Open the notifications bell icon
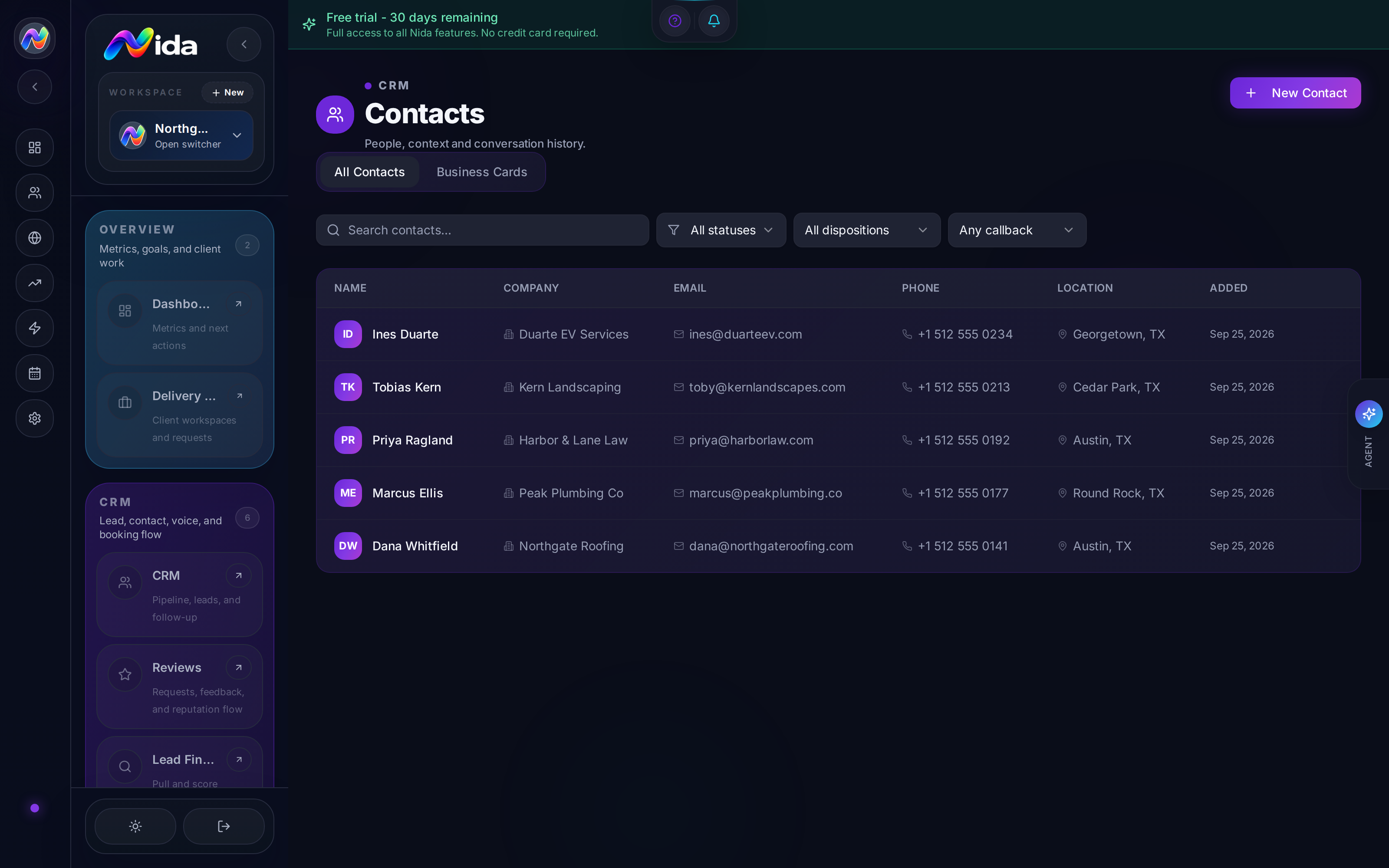Viewport: 1389px width, 868px height. pyautogui.click(x=714, y=21)
